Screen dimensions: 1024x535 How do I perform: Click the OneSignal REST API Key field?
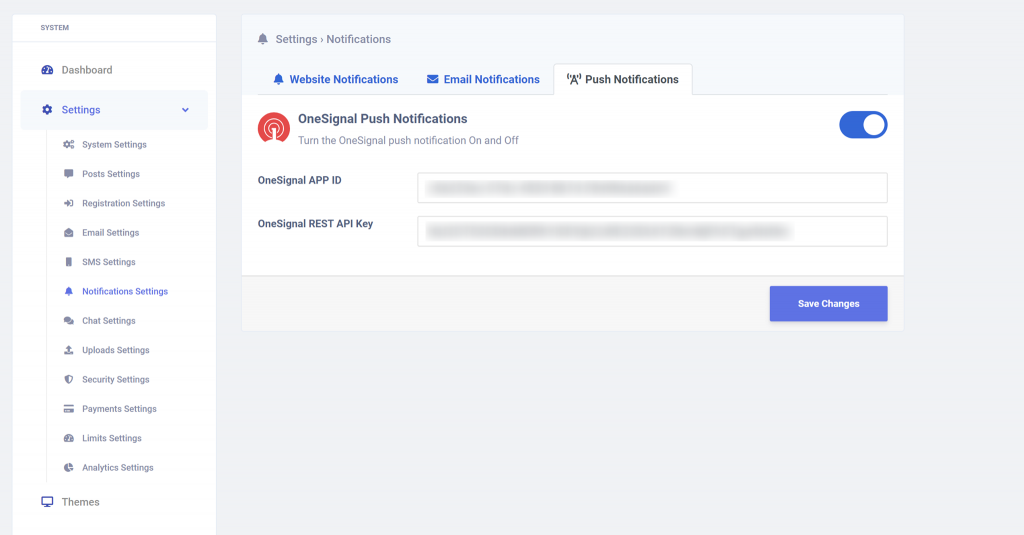pos(652,231)
